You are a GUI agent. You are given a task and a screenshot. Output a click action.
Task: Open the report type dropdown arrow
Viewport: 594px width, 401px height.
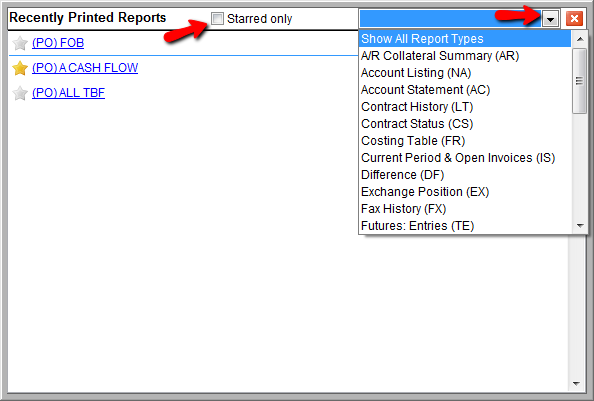(x=550, y=19)
